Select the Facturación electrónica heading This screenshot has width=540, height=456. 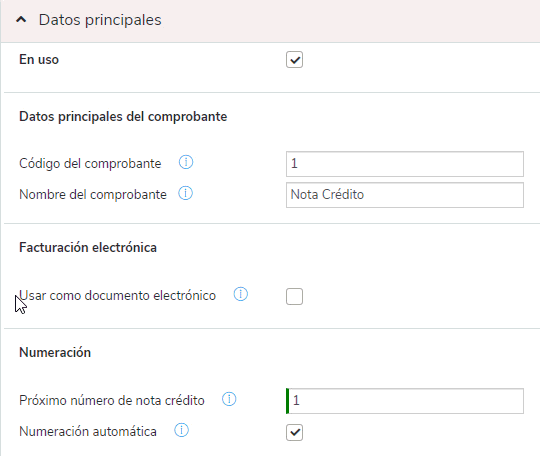[88, 248]
